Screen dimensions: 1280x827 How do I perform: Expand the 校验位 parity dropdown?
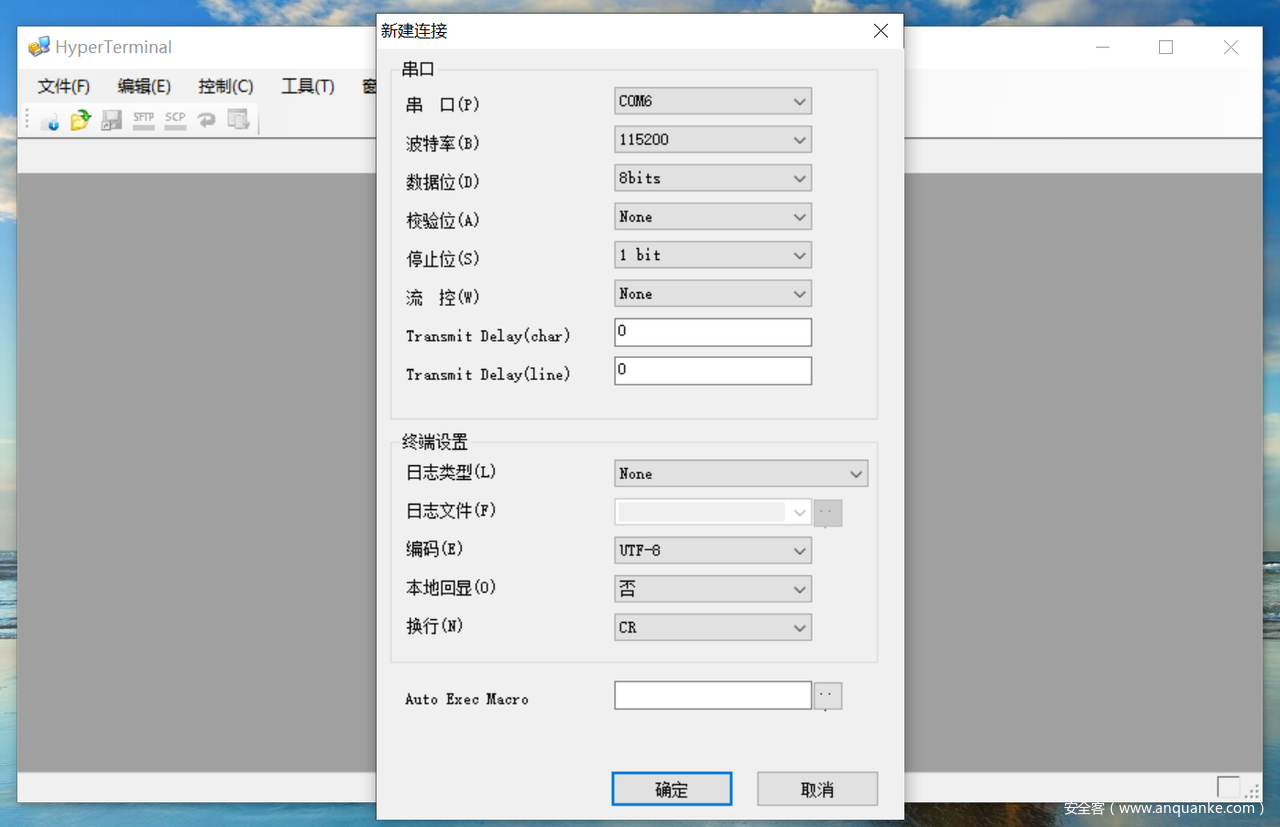(x=712, y=217)
